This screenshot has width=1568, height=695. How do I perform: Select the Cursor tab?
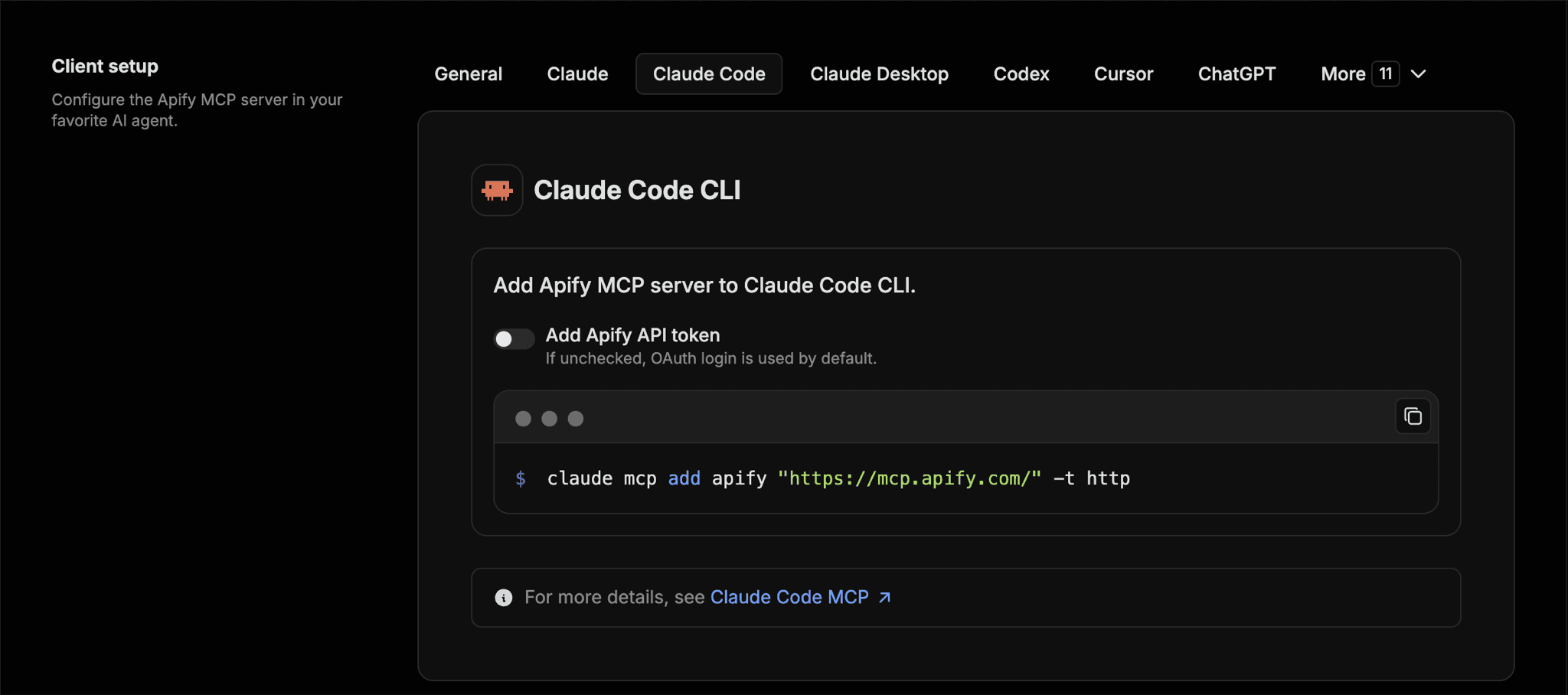tap(1124, 74)
